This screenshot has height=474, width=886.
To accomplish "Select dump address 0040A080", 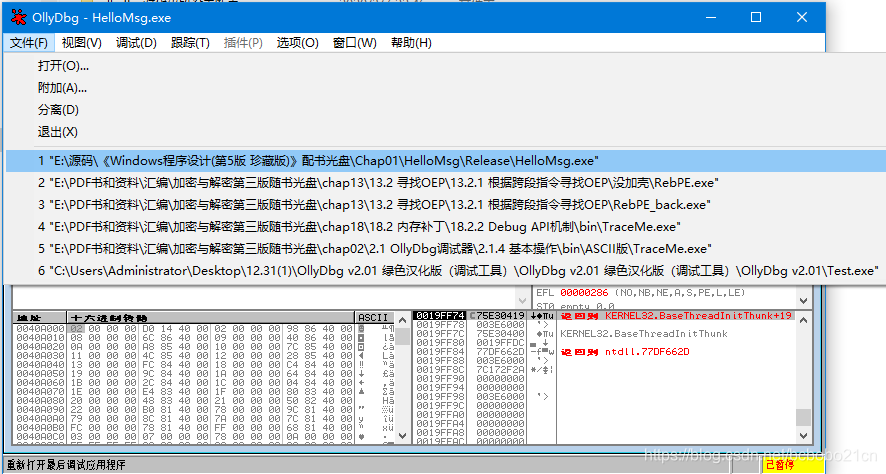I will coord(41,401).
